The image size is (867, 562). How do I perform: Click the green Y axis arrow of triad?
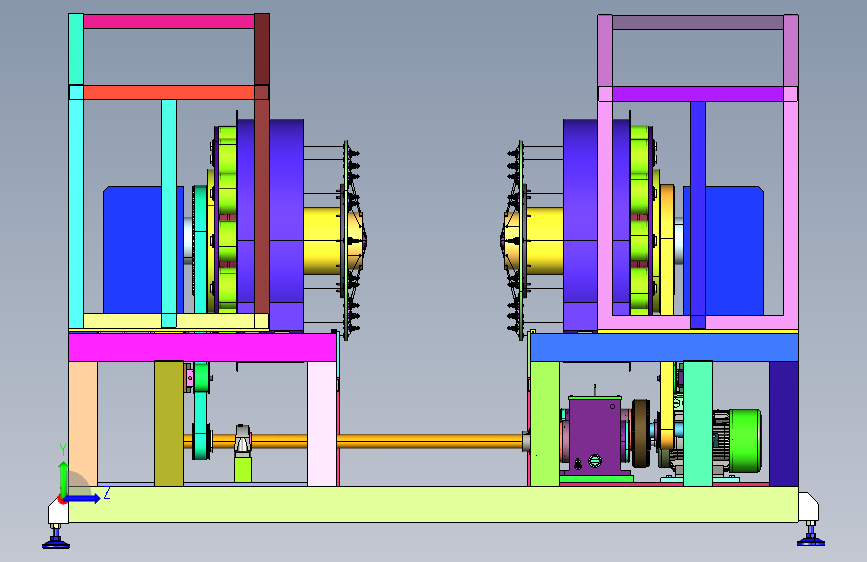tap(63, 478)
